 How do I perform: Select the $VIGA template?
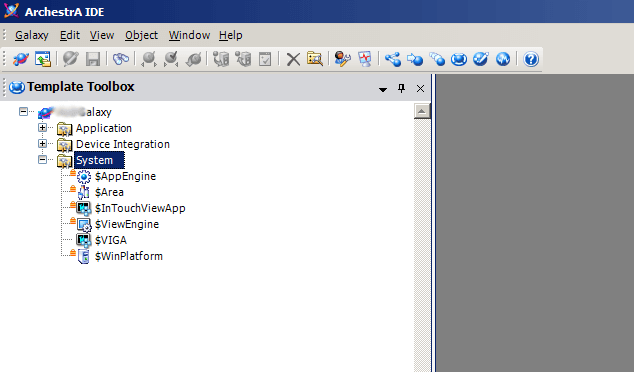click(x=111, y=240)
